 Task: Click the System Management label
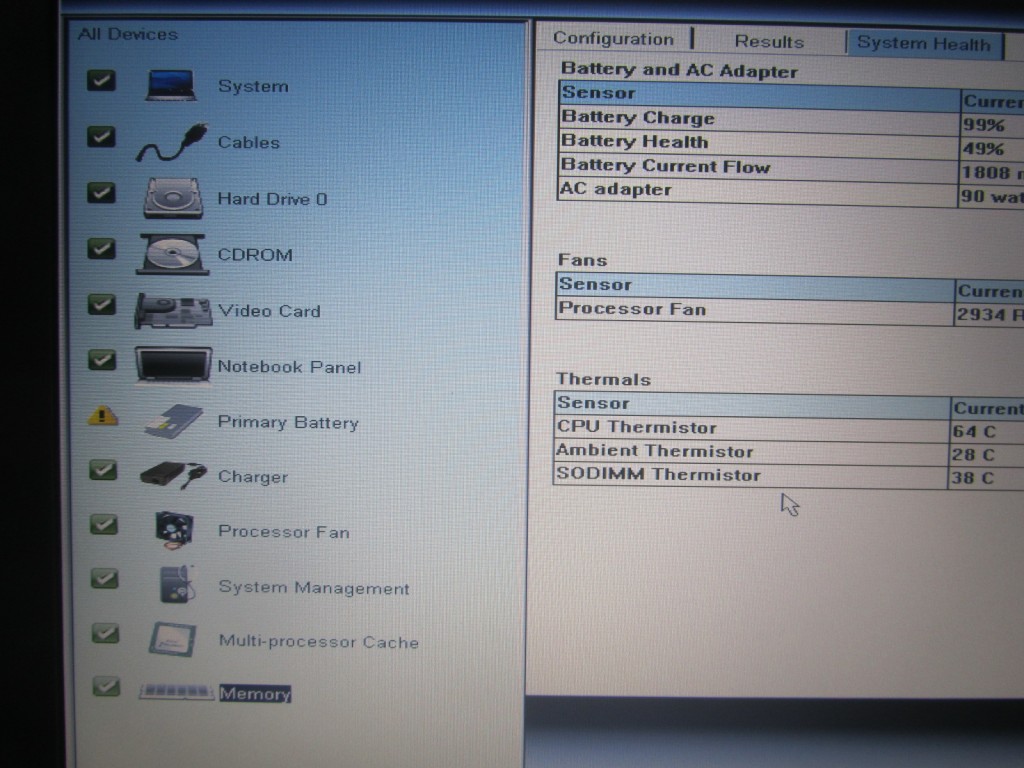pos(313,588)
